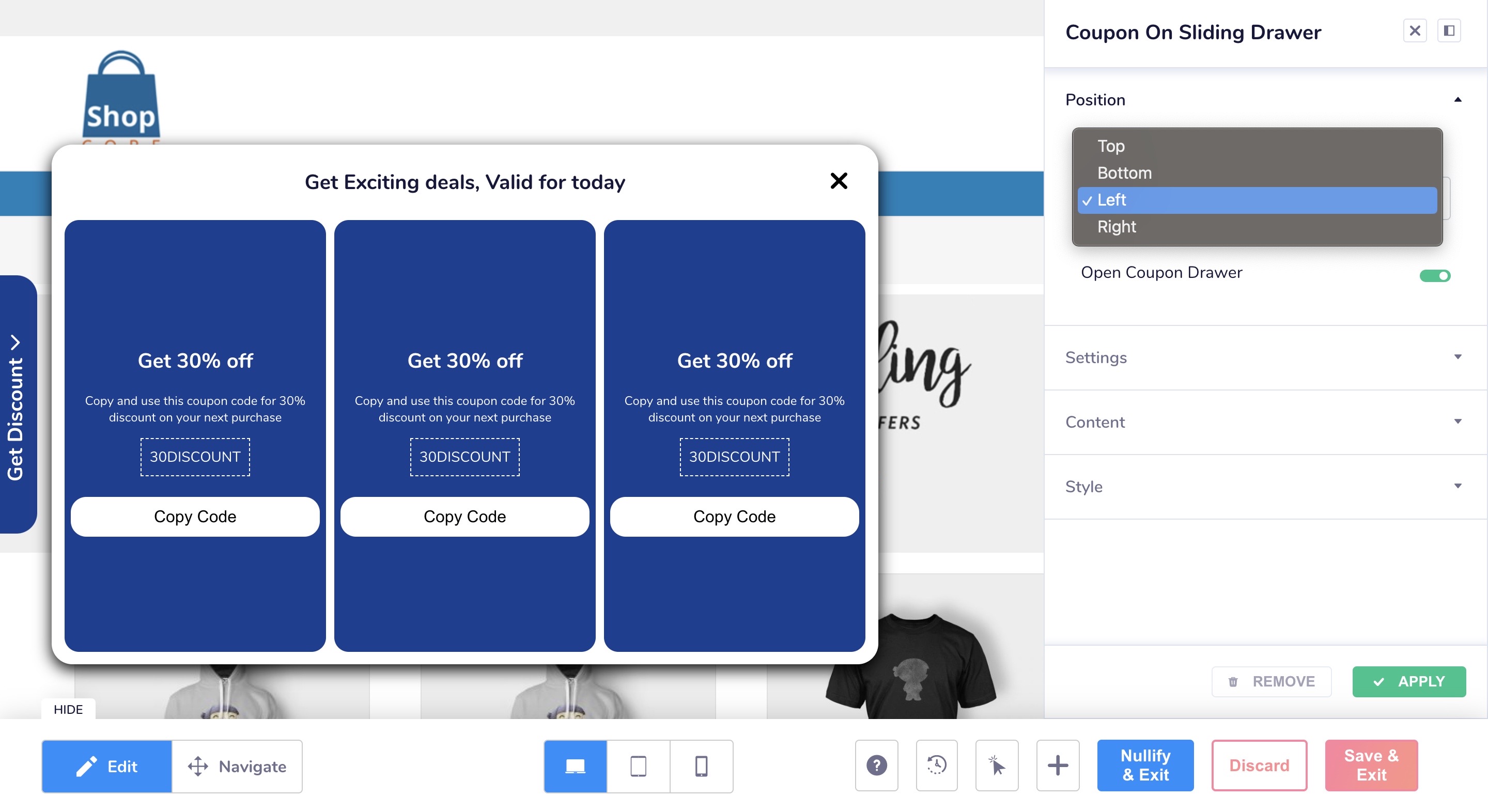Click the Nullify & Exit button
1488x812 pixels.
pyautogui.click(x=1145, y=766)
